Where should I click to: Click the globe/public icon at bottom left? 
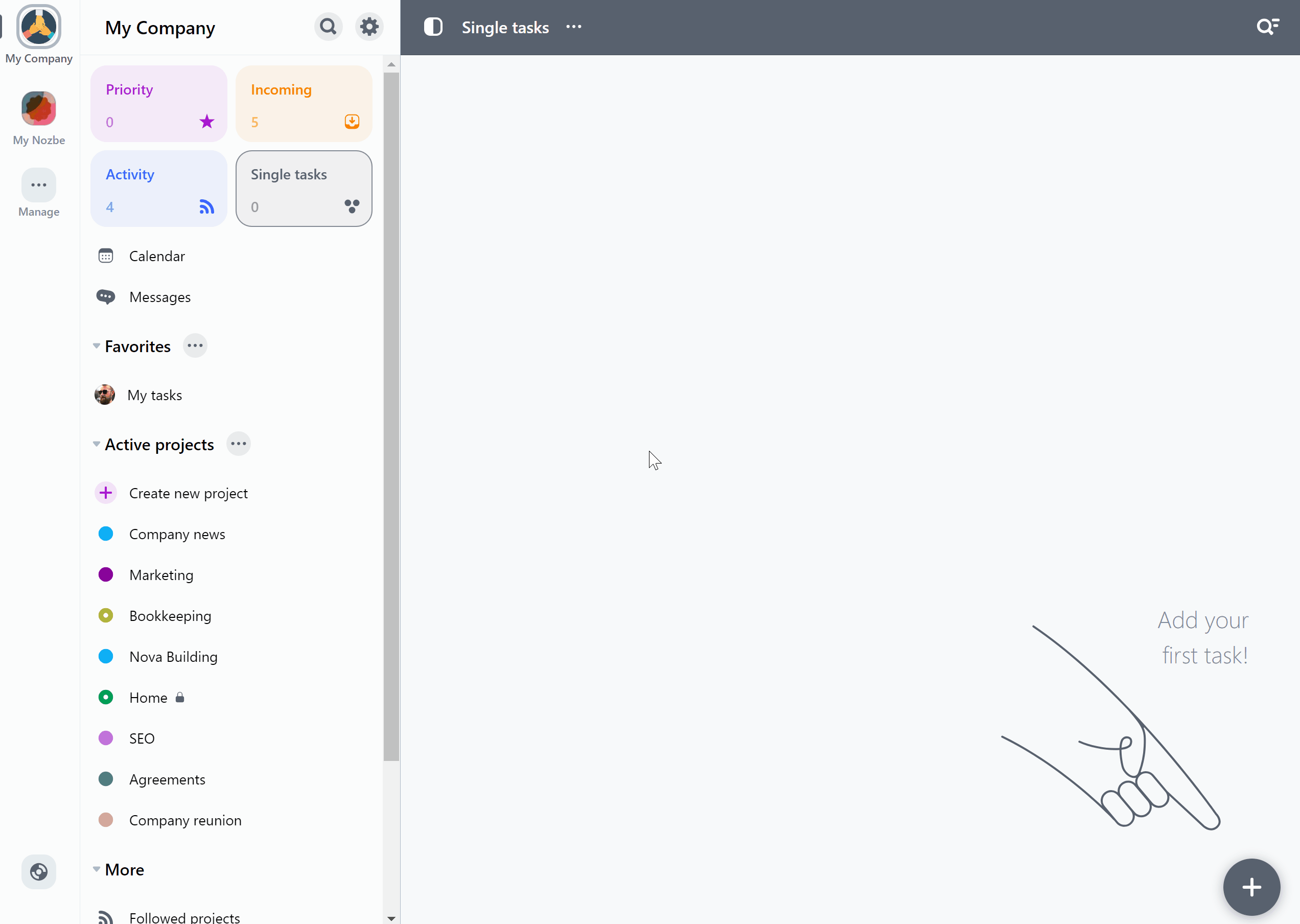click(39, 872)
